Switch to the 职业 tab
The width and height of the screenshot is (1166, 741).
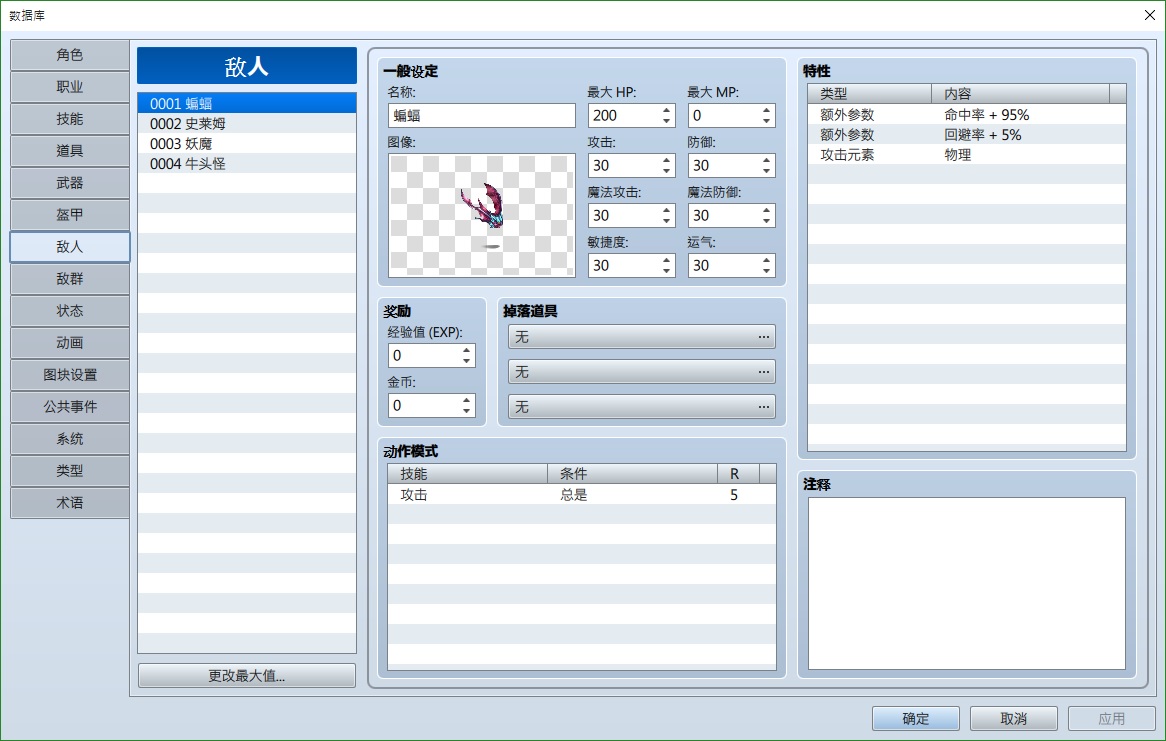70,87
